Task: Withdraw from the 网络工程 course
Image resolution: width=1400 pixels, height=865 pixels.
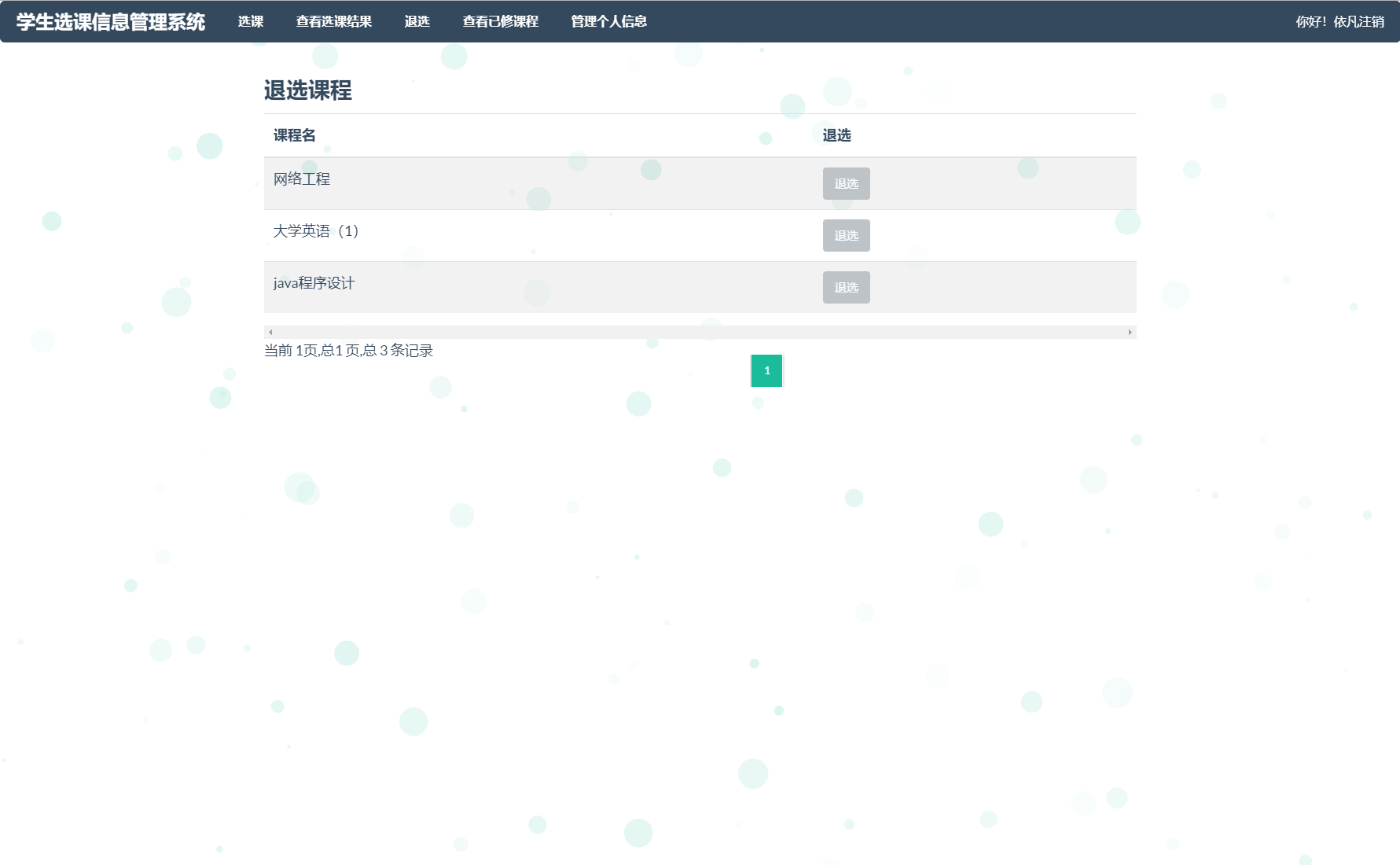Action: 846,183
